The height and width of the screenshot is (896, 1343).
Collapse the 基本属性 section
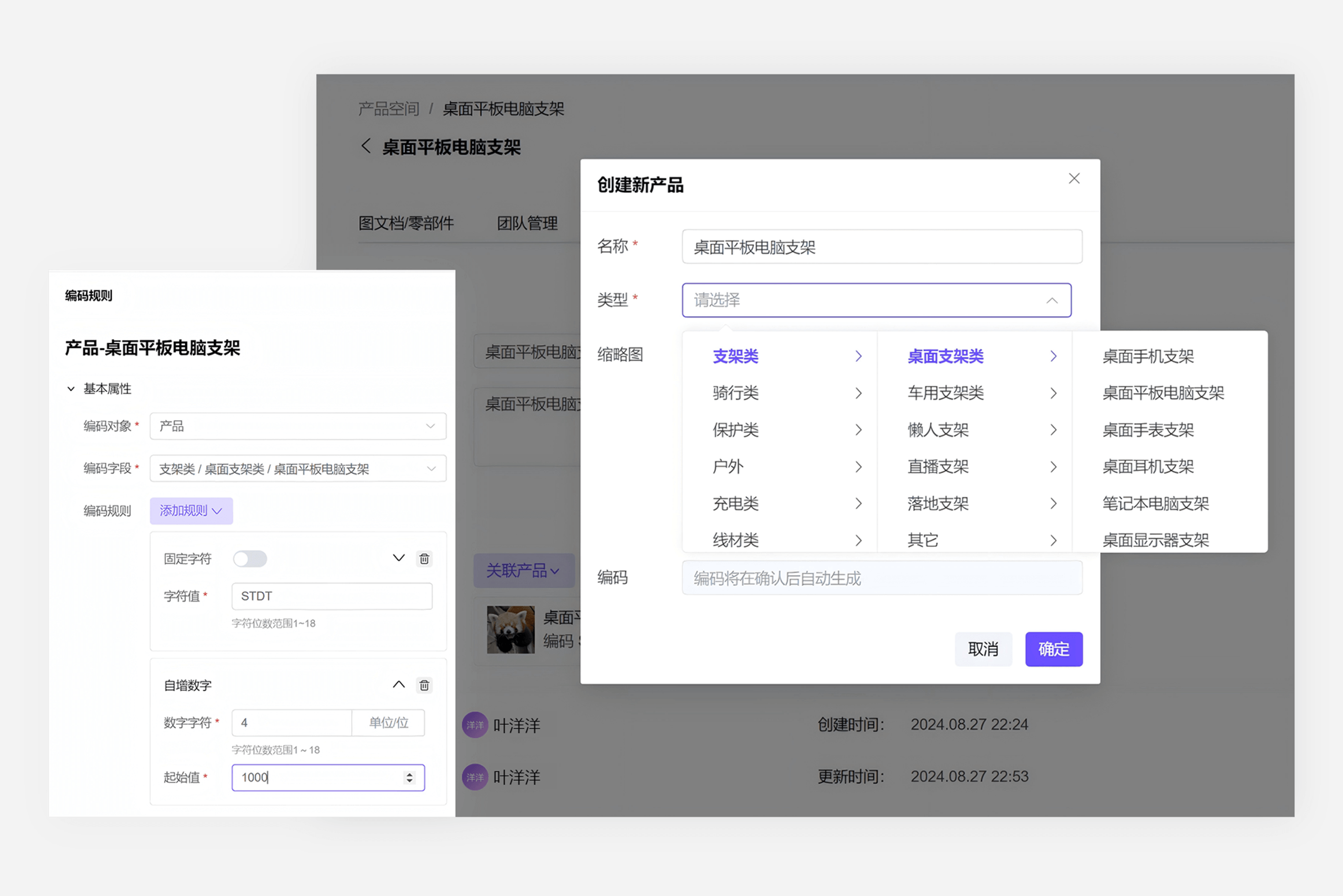tap(70, 389)
